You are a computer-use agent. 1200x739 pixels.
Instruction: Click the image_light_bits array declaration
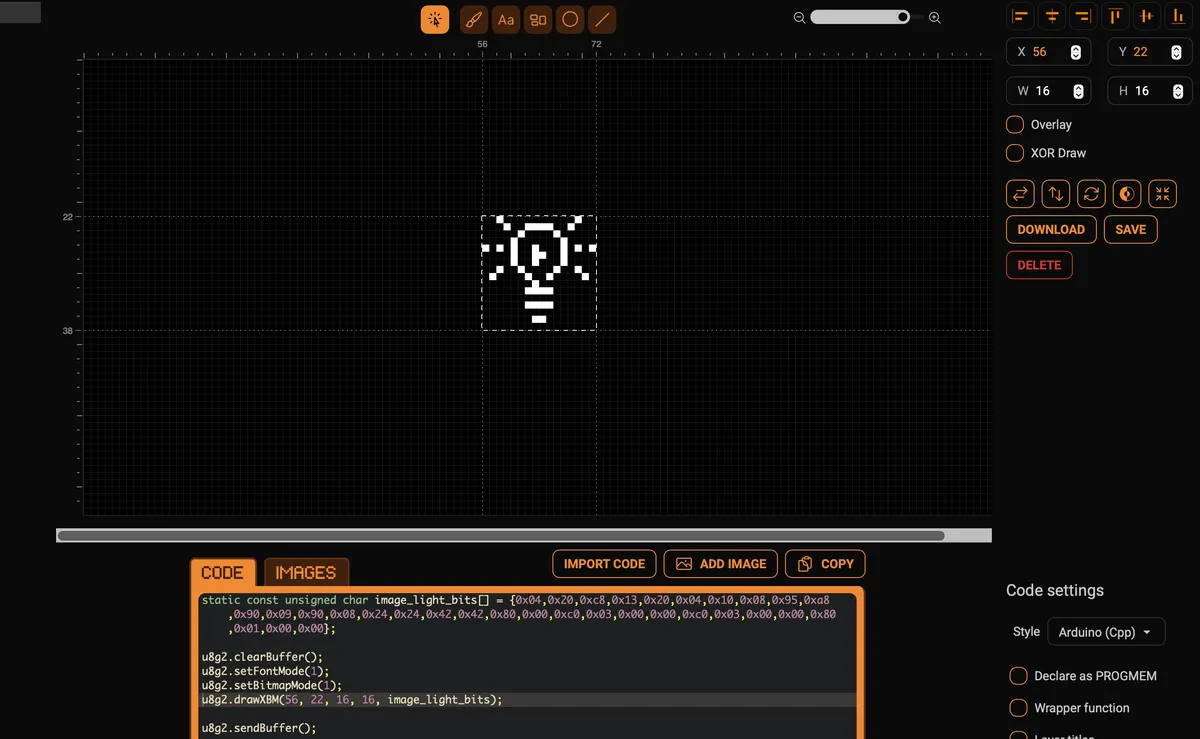pyautogui.click(x=518, y=614)
